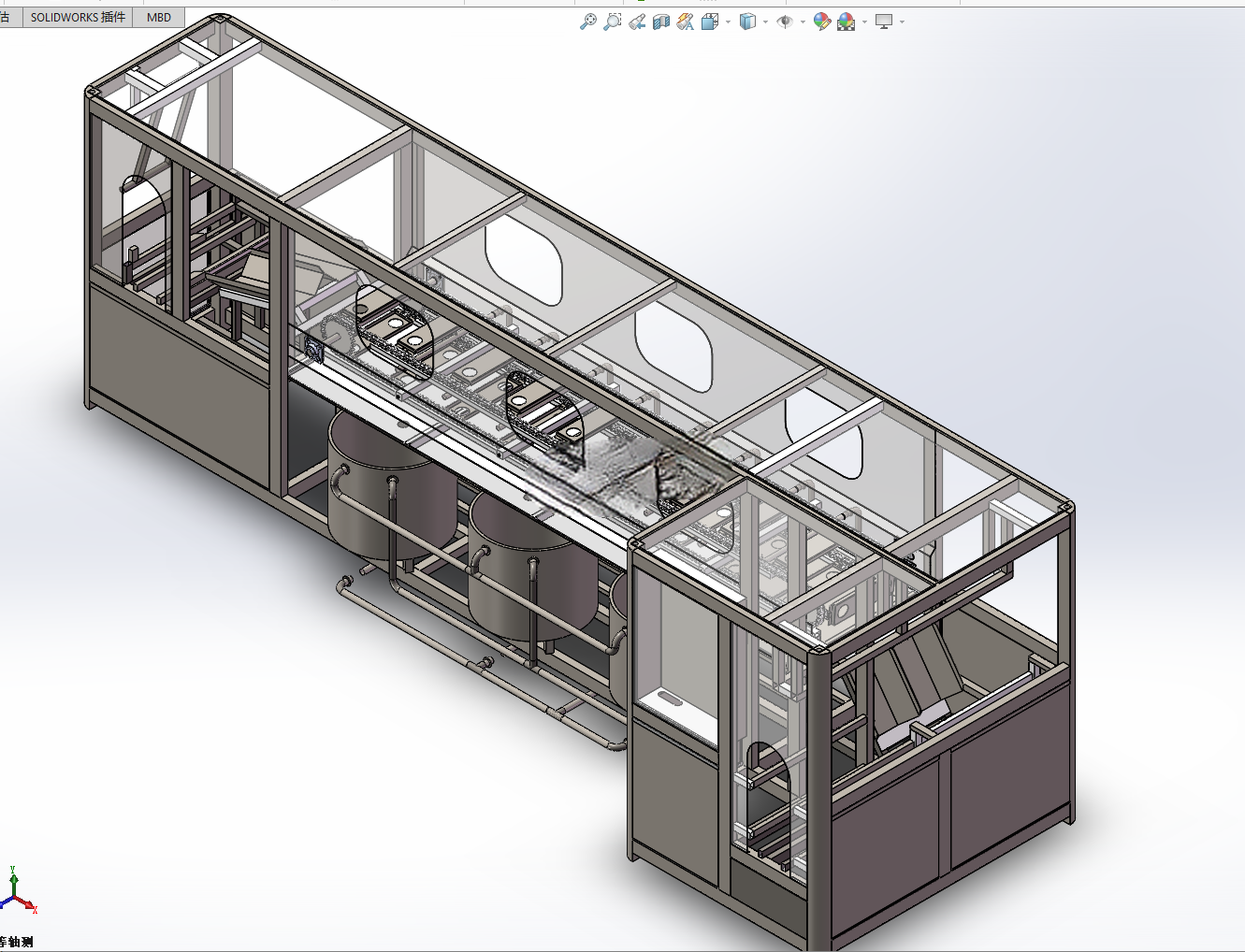
Task: Click the Previous View icon
Action: point(637,22)
